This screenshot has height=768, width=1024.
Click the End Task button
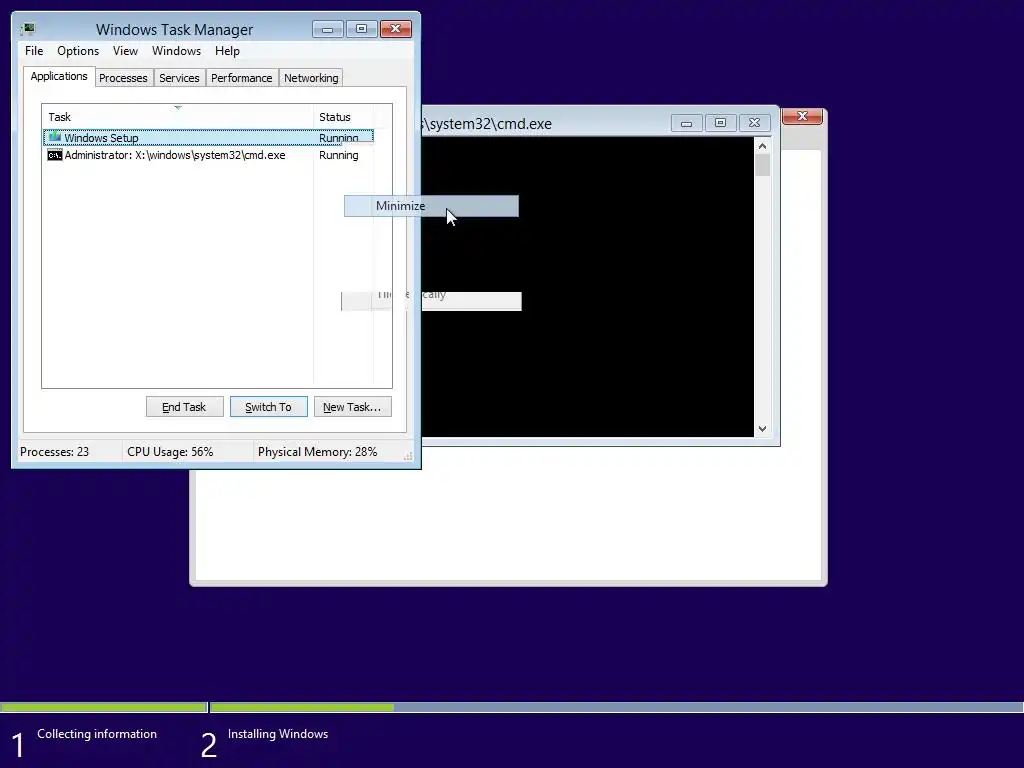(184, 407)
